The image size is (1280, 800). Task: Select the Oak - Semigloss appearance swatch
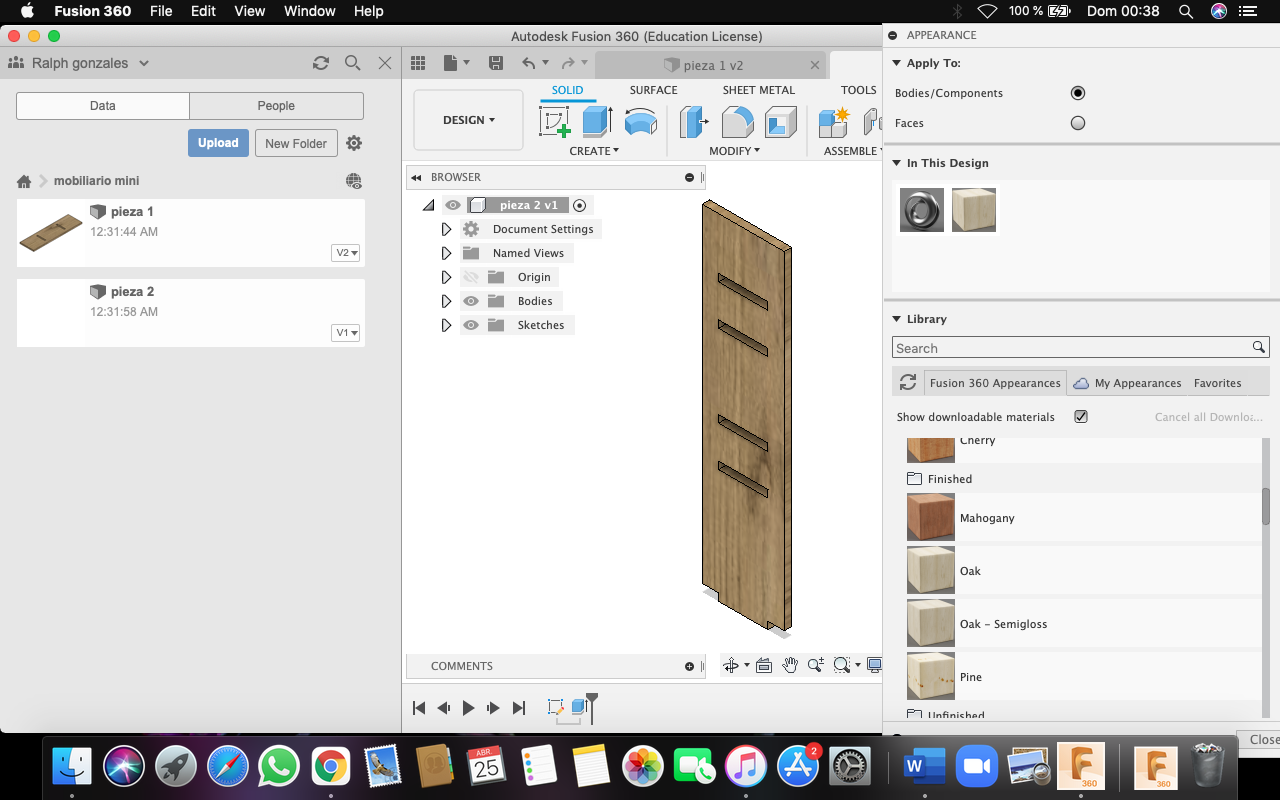(931, 624)
